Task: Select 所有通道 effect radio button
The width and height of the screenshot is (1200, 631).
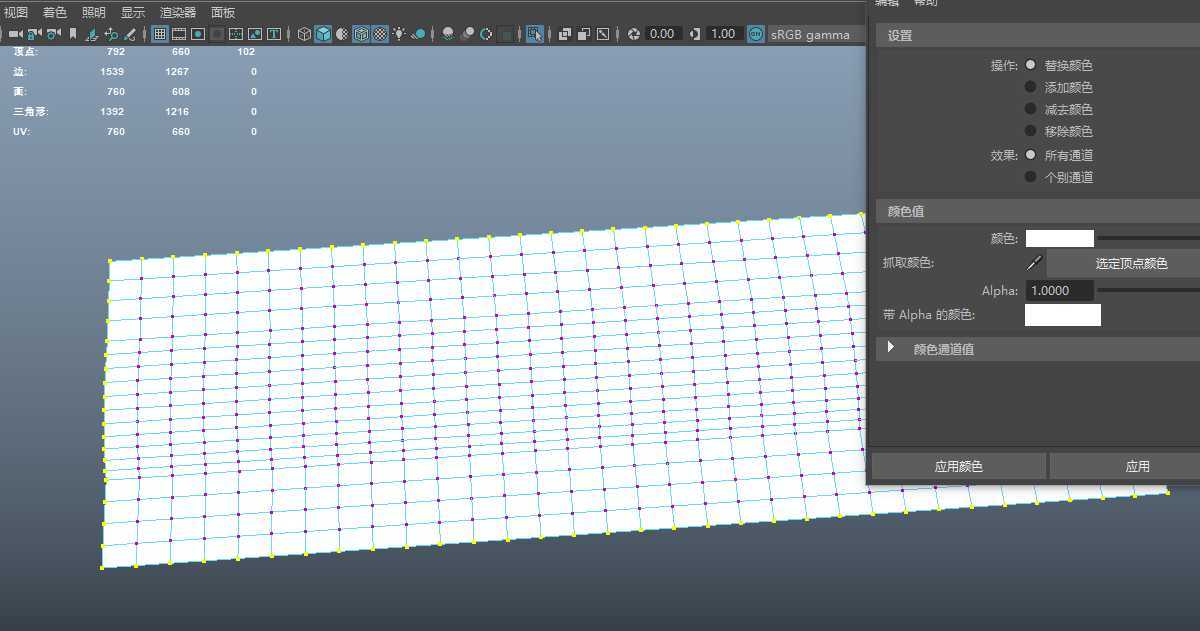Action: [1031, 155]
